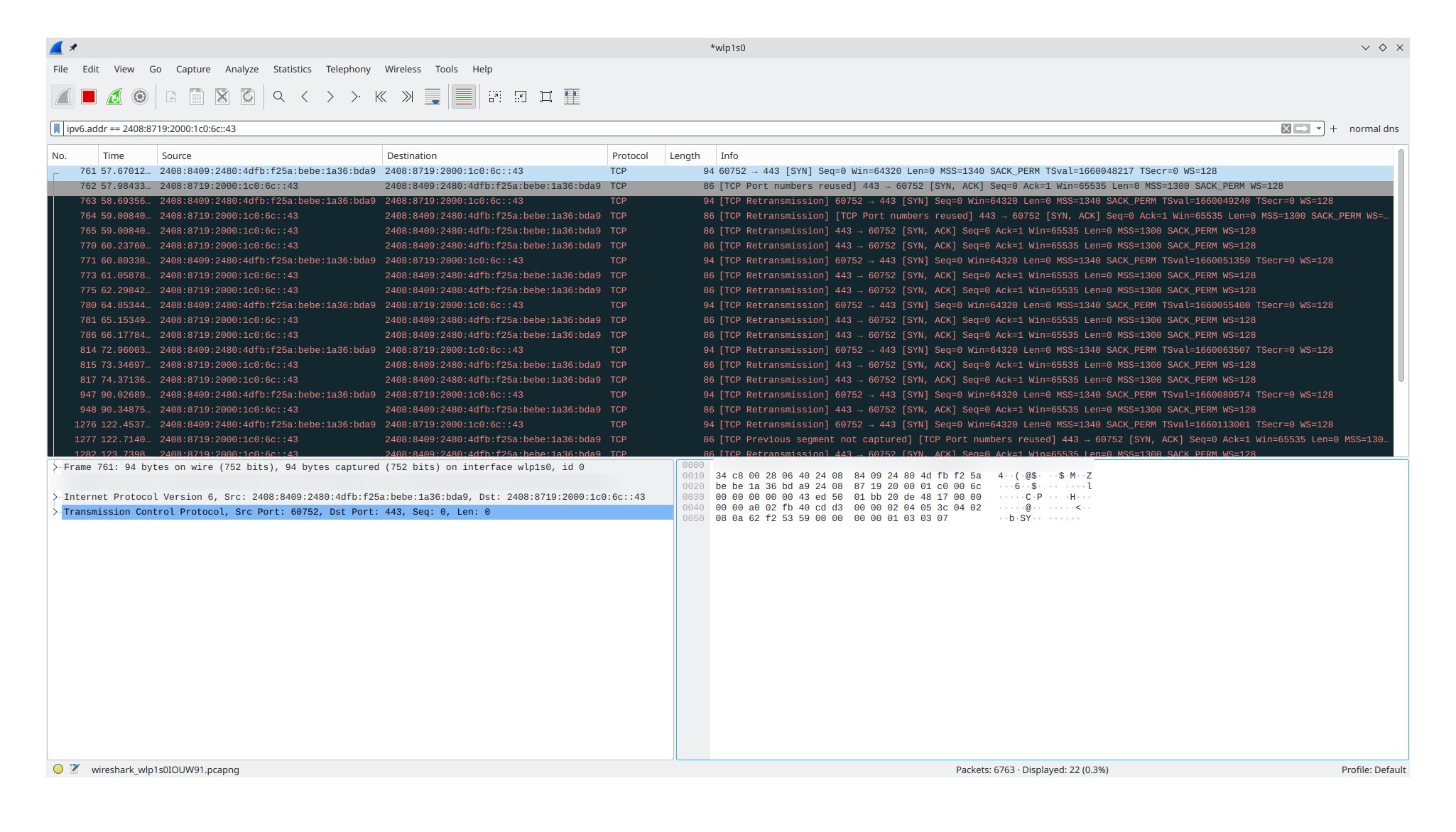1456x832 pixels.
Task: Jump to the last packet using toolbar icon
Action: [x=407, y=97]
